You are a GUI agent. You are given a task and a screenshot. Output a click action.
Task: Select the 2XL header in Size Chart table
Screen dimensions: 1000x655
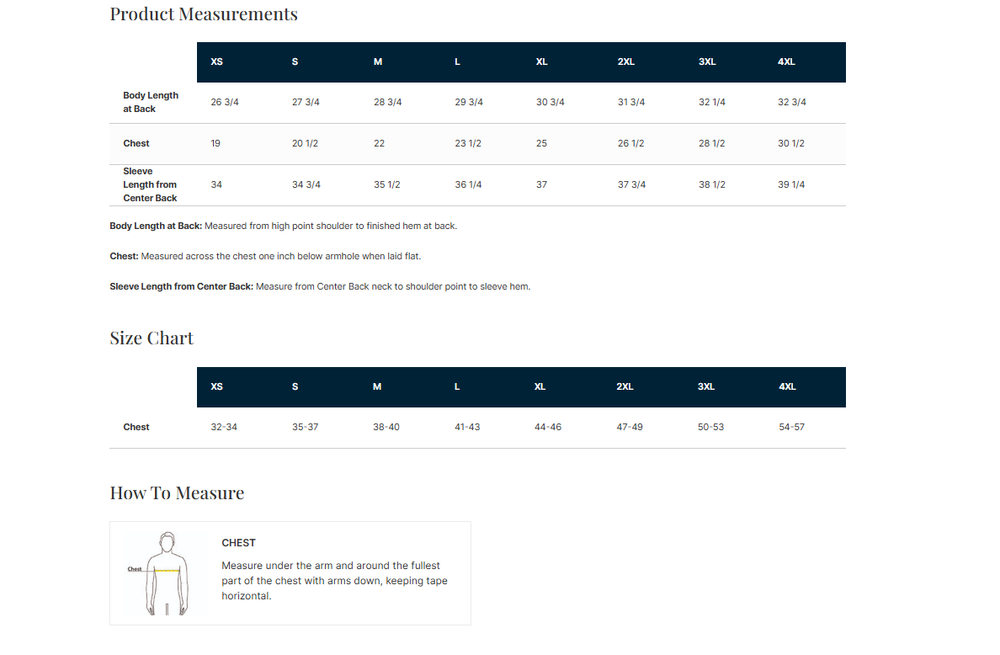[x=625, y=387]
